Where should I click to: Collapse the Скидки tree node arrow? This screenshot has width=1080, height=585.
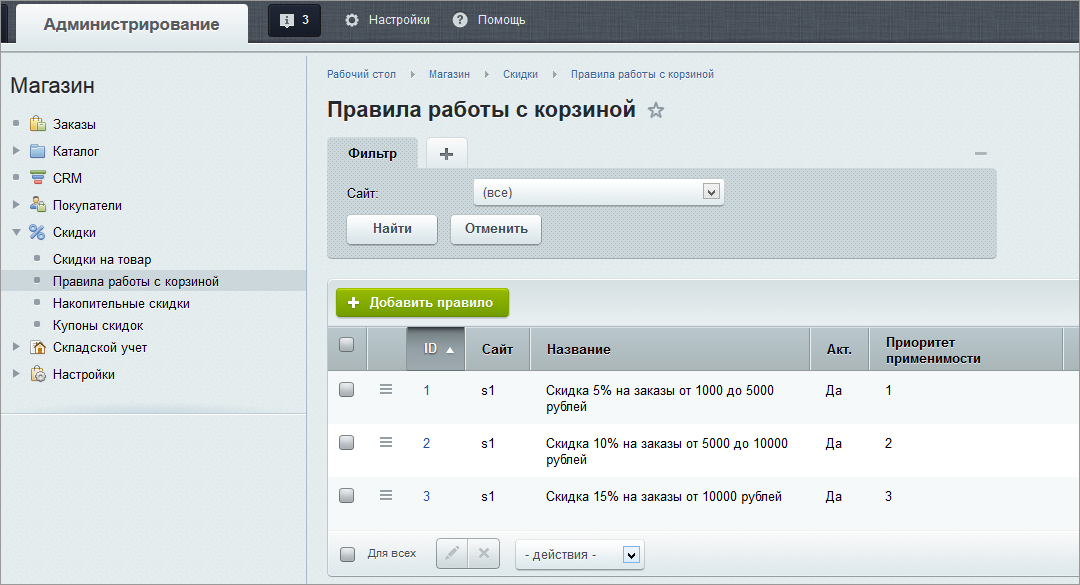(17, 232)
